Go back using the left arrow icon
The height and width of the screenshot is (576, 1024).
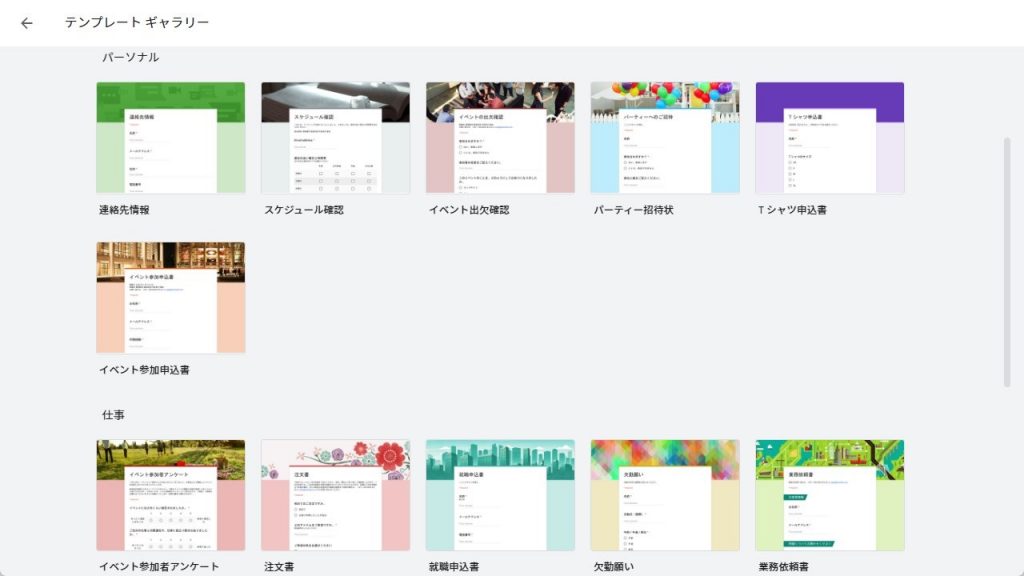click(x=27, y=23)
